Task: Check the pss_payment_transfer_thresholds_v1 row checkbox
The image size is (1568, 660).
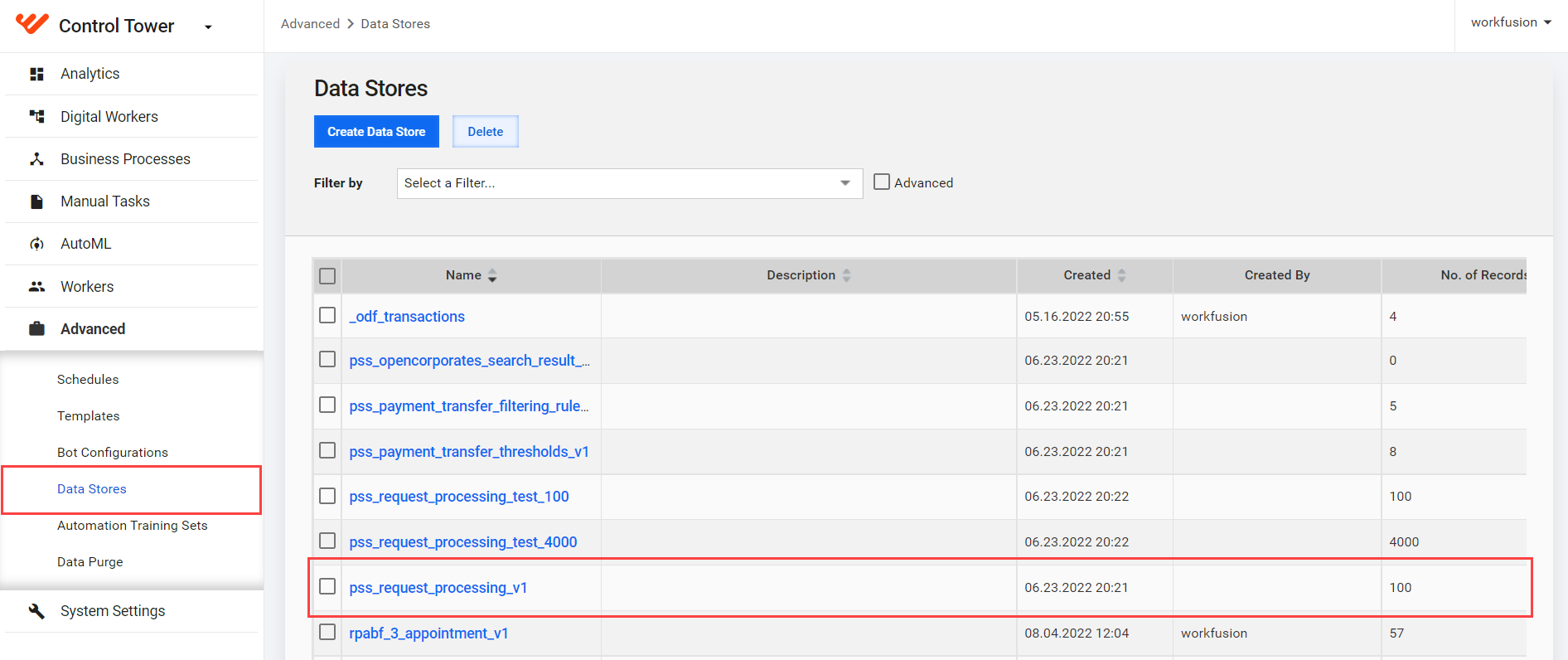Action: [x=327, y=450]
